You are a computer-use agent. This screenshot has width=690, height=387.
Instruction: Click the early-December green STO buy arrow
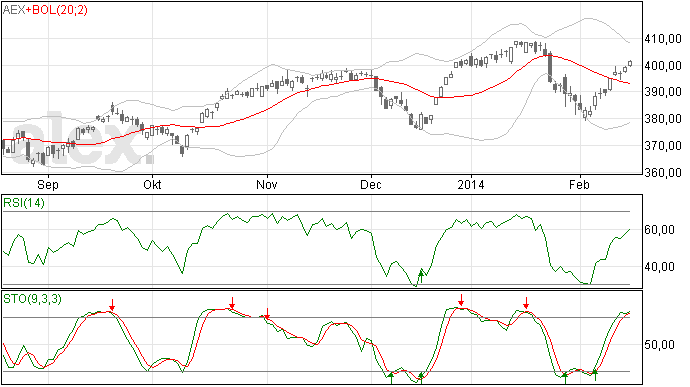click(x=391, y=377)
